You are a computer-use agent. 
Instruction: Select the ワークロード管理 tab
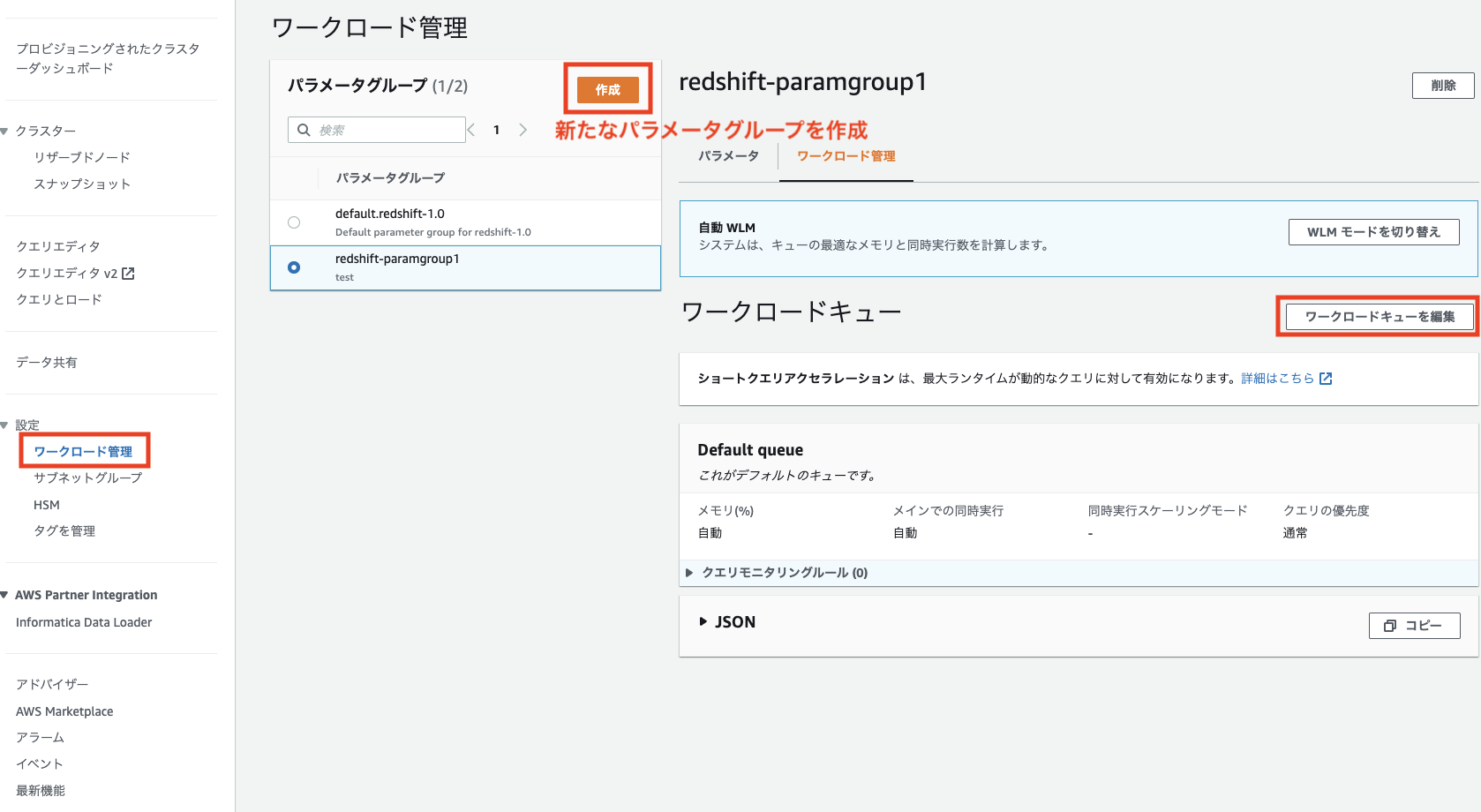click(x=845, y=155)
